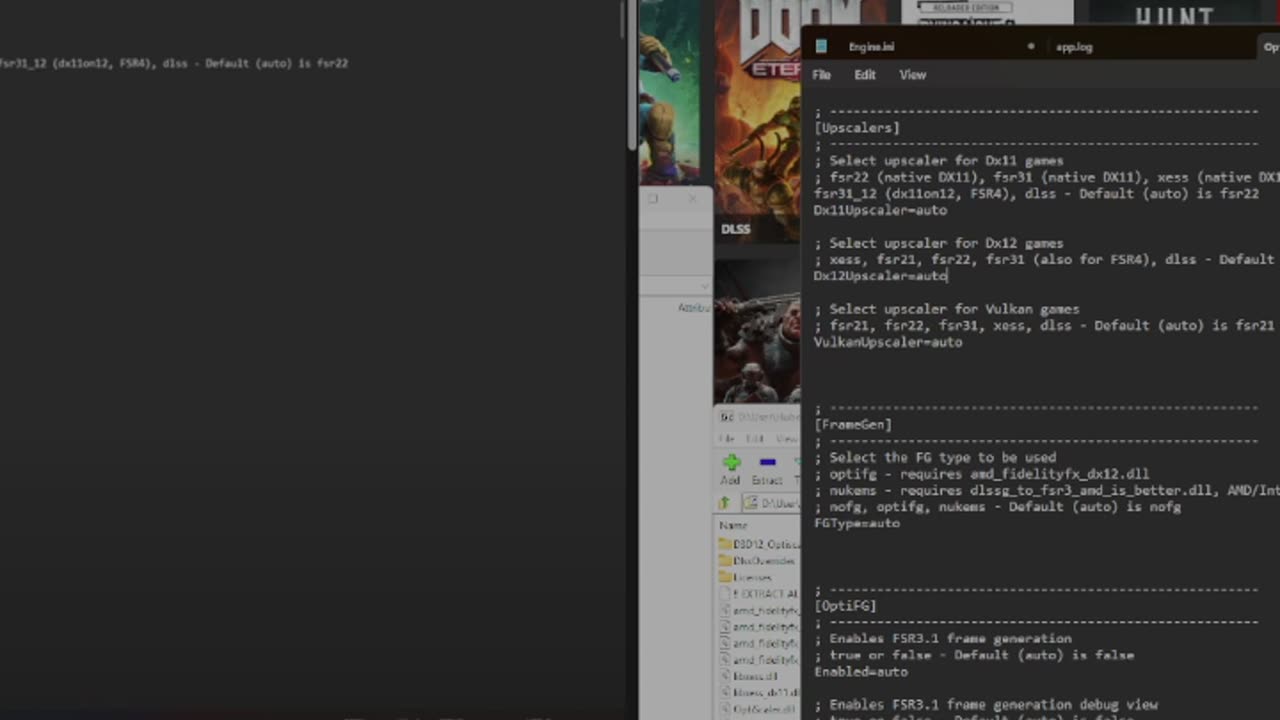
Task: Click the [Upscalers] section header in Notepad
Action: coord(857,128)
